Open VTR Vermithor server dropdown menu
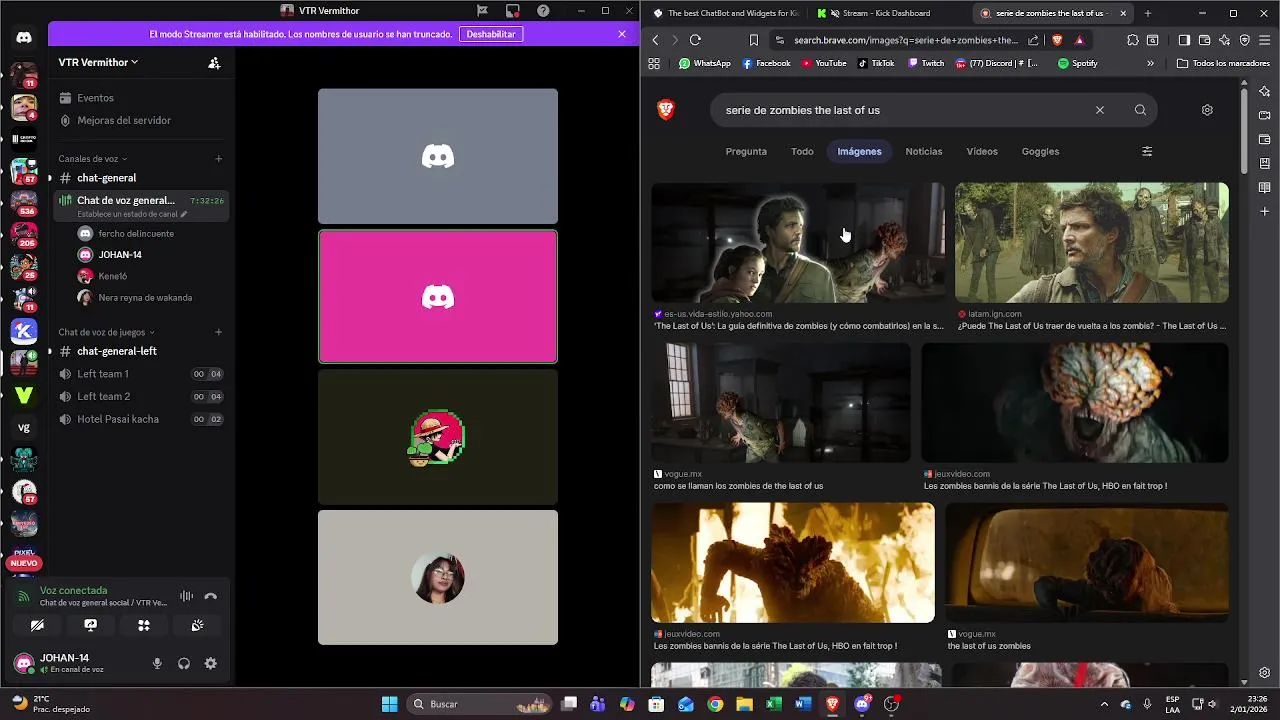Viewport: 1280px width, 720px height. [x=98, y=62]
